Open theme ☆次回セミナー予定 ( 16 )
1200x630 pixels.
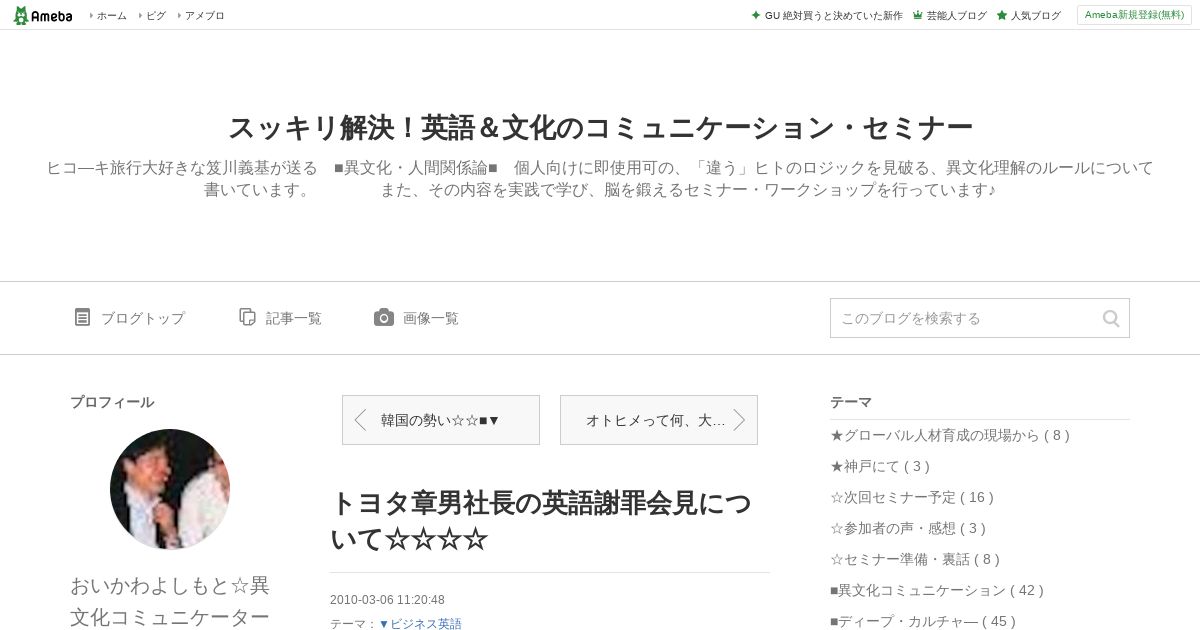click(x=912, y=497)
